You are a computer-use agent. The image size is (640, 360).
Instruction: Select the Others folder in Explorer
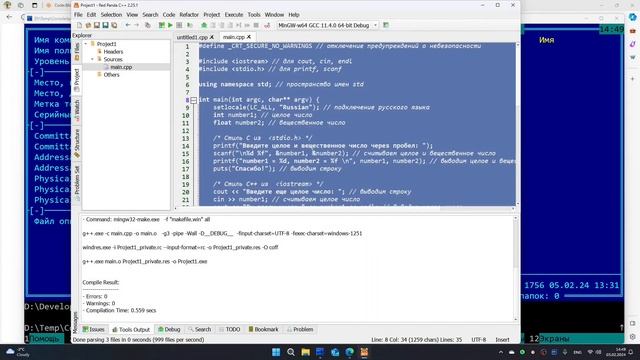click(x=111, y=75)
